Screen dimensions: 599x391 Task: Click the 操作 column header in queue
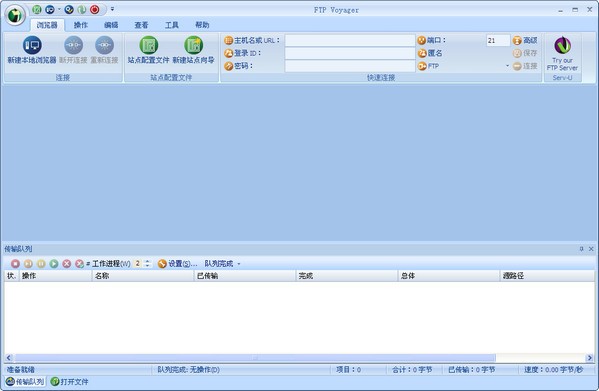tap(55, 276)
